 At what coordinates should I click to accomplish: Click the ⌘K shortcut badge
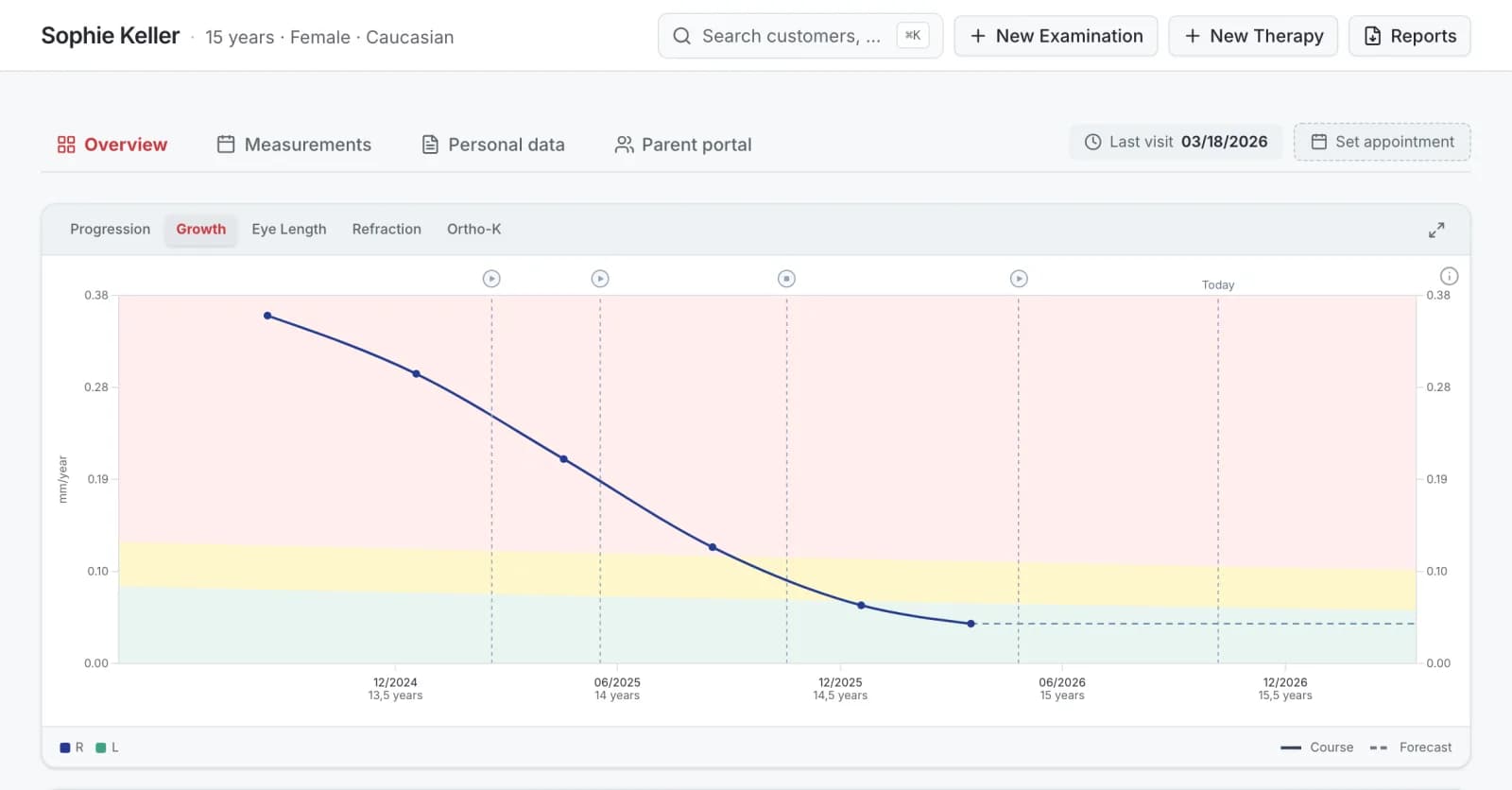[912, 36]
